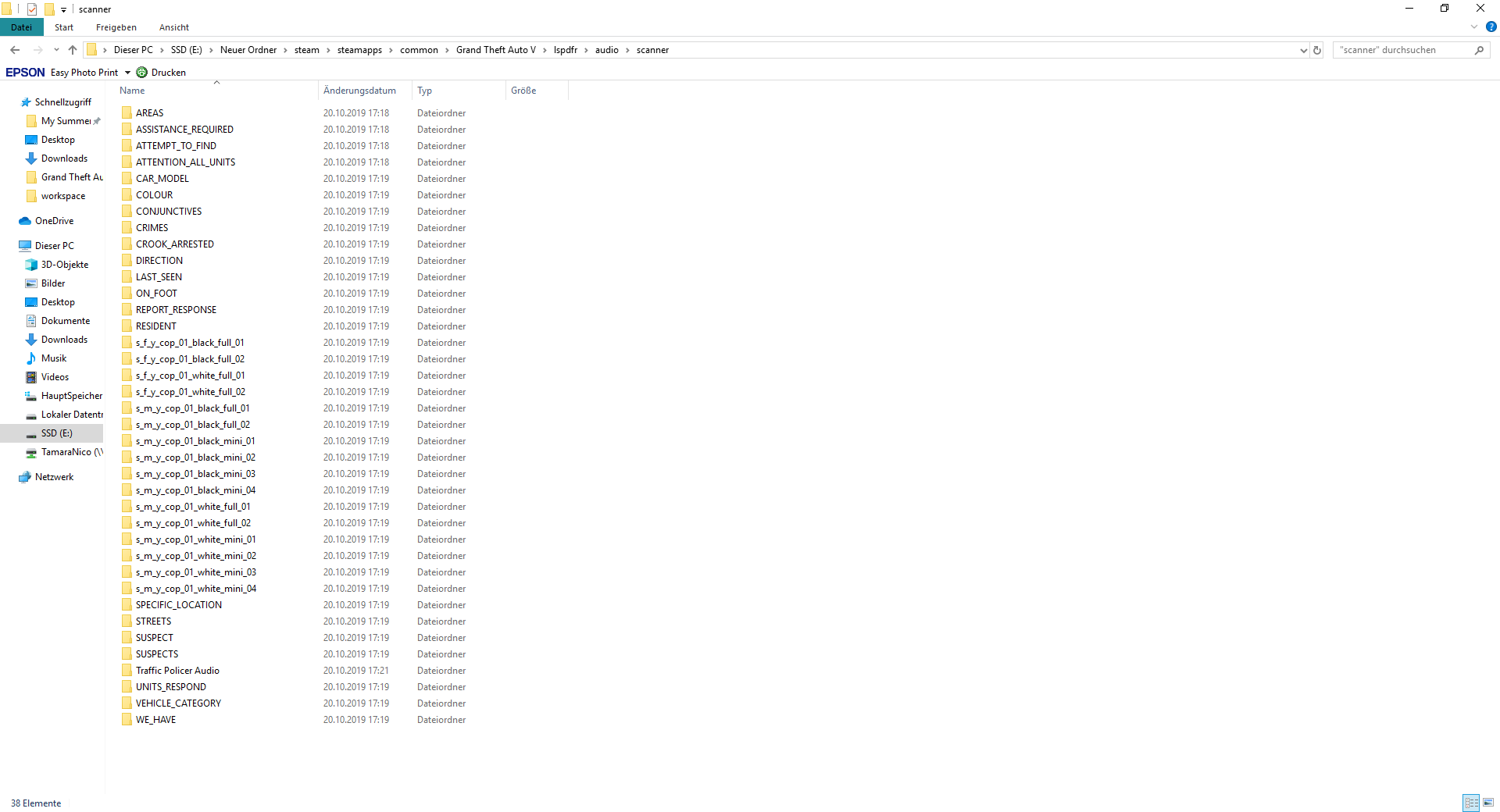Click the EPSON Easy Photo Print logo

click(25, 73)
